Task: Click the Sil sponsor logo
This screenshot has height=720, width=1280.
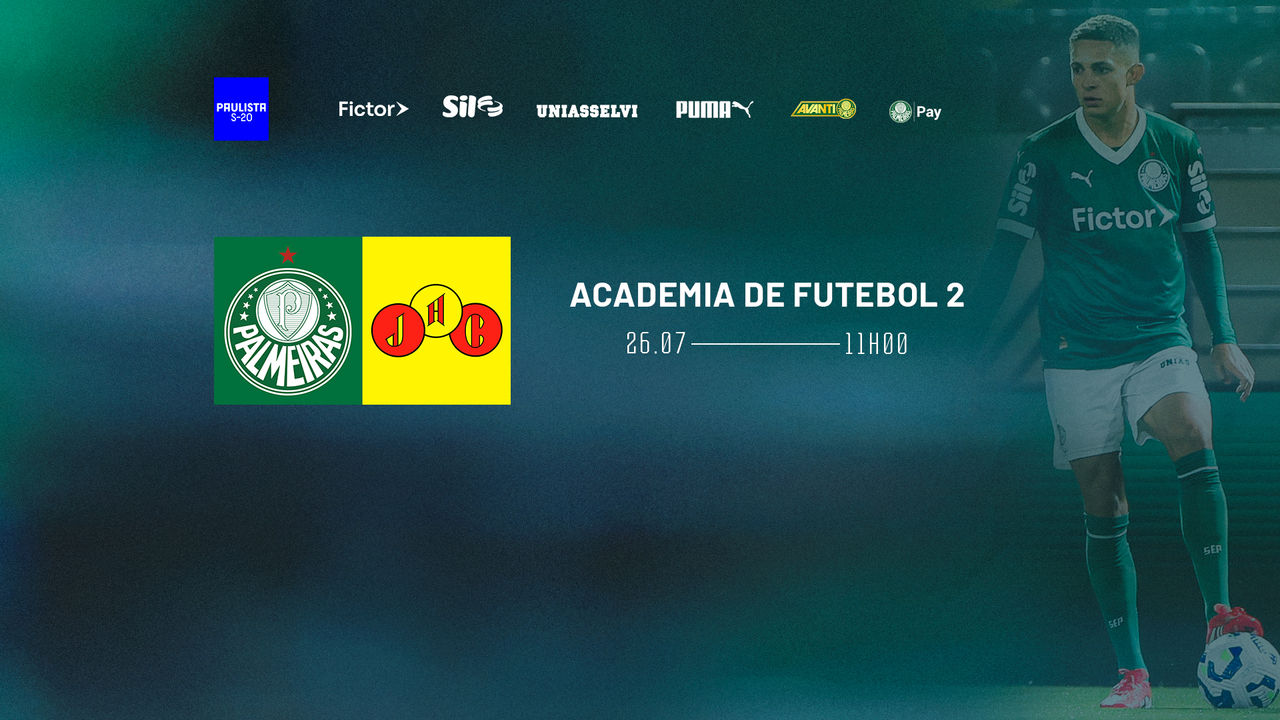Action: (472, 107)
